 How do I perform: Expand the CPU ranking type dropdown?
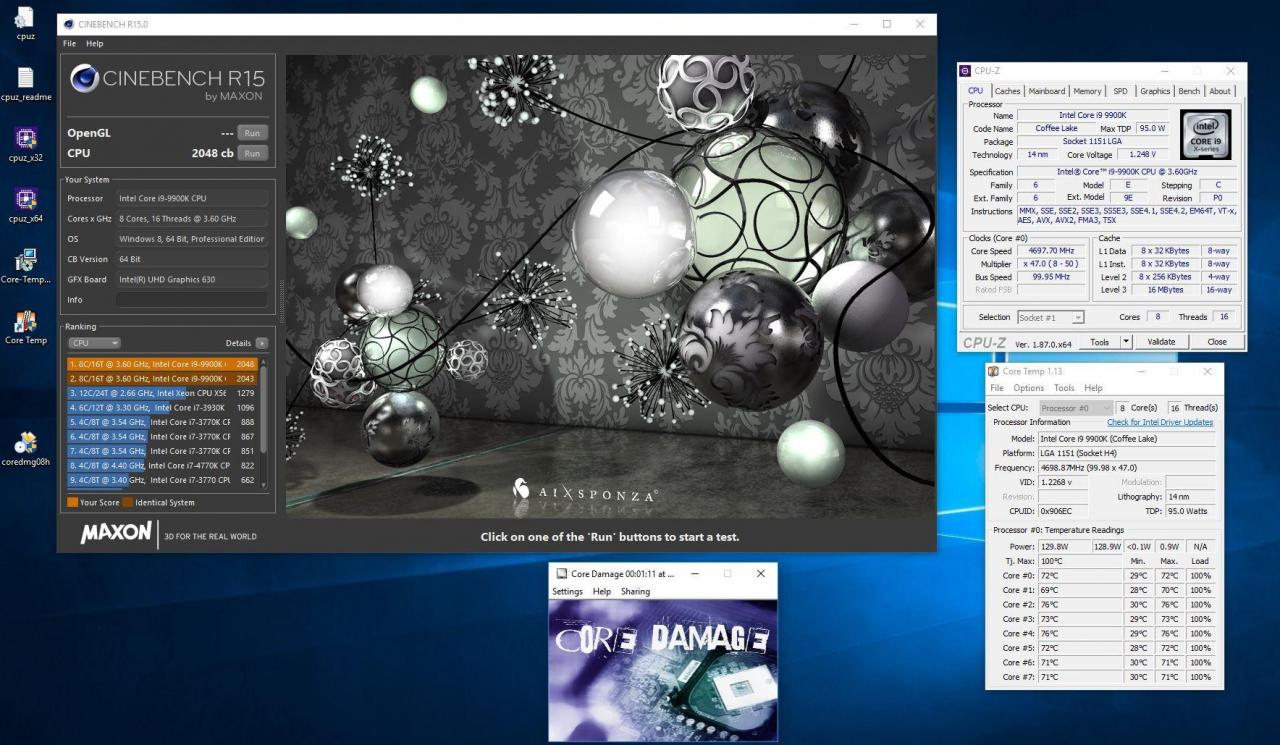(x=94, y=343)
